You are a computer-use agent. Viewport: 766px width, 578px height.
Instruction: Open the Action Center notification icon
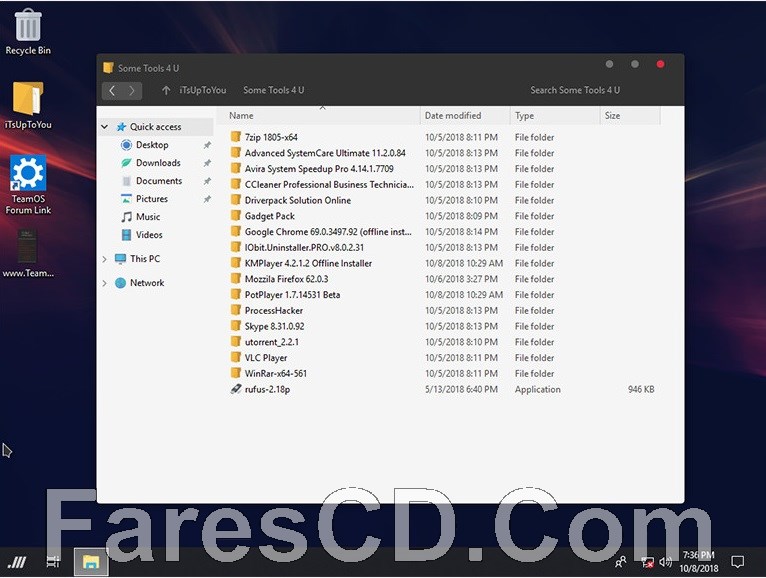738,562
